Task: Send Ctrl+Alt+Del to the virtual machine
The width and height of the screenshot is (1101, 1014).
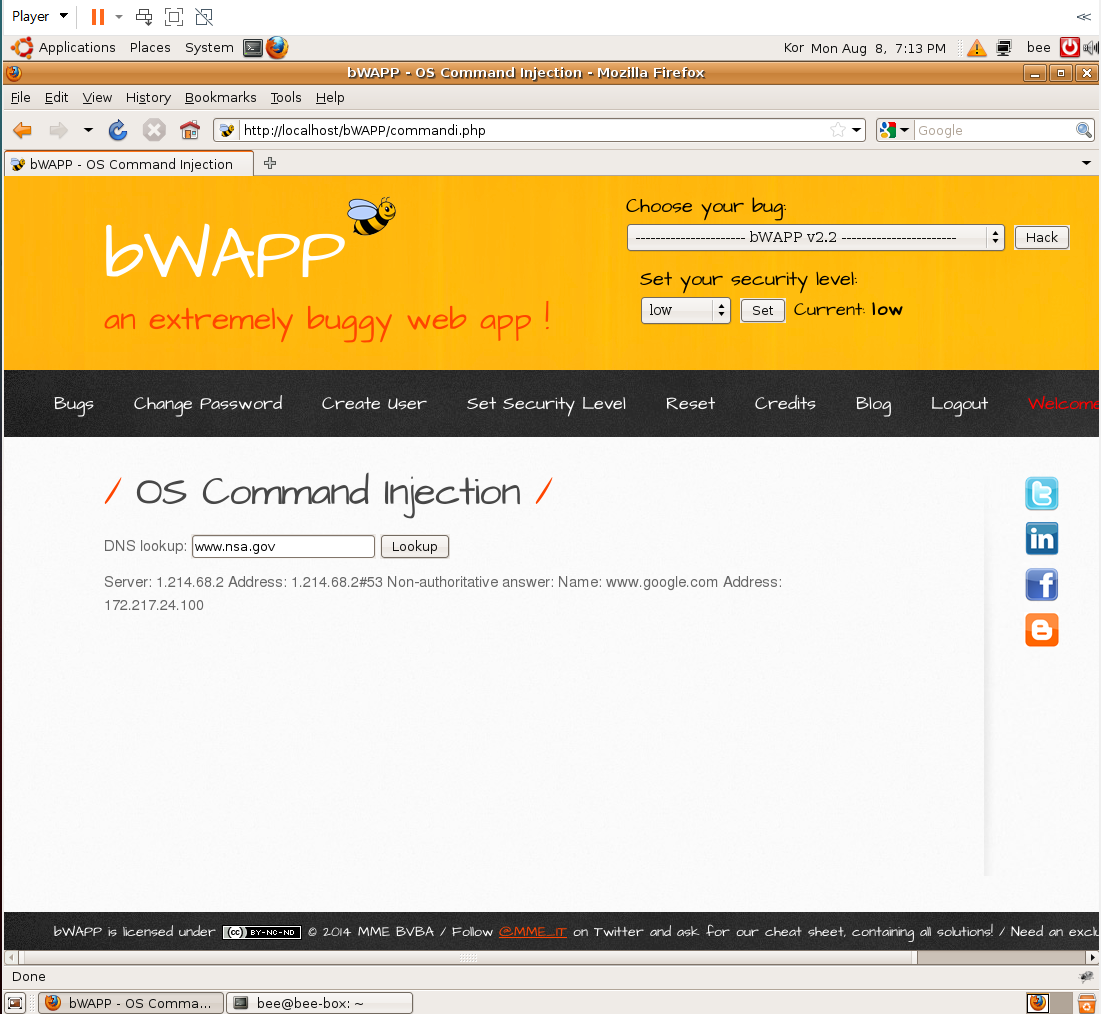Action: pyautogui.click(x=144, y=16)
